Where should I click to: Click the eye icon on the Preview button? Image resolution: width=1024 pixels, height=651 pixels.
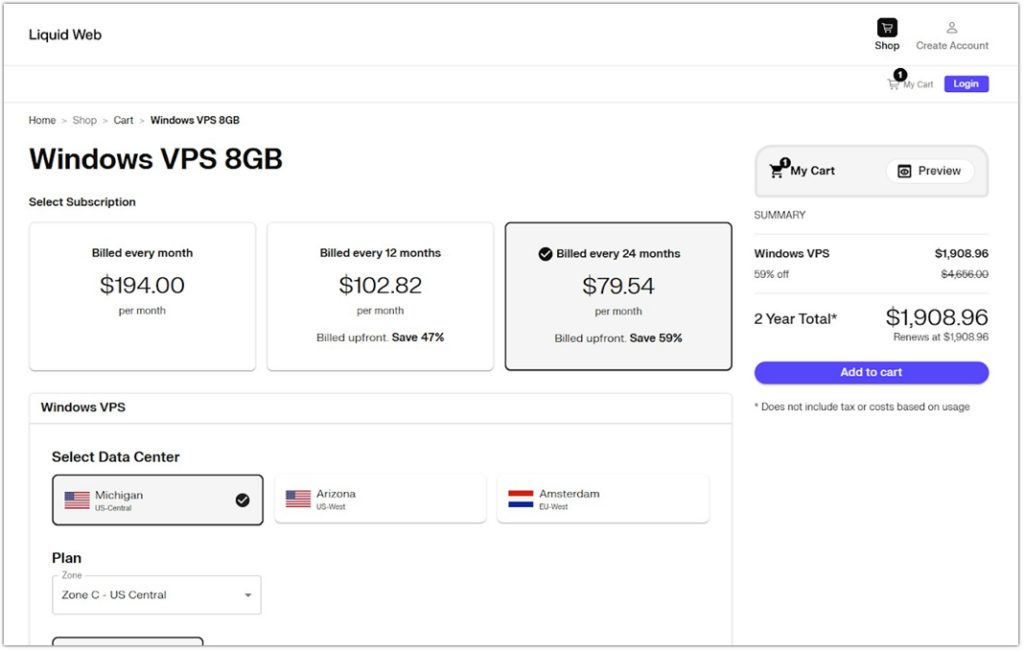(x=904, y=171)
